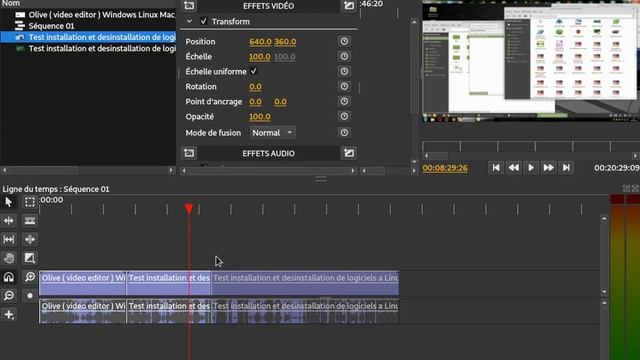
Task: Select the long darker video clip Test installation
Action: (305, 283)
